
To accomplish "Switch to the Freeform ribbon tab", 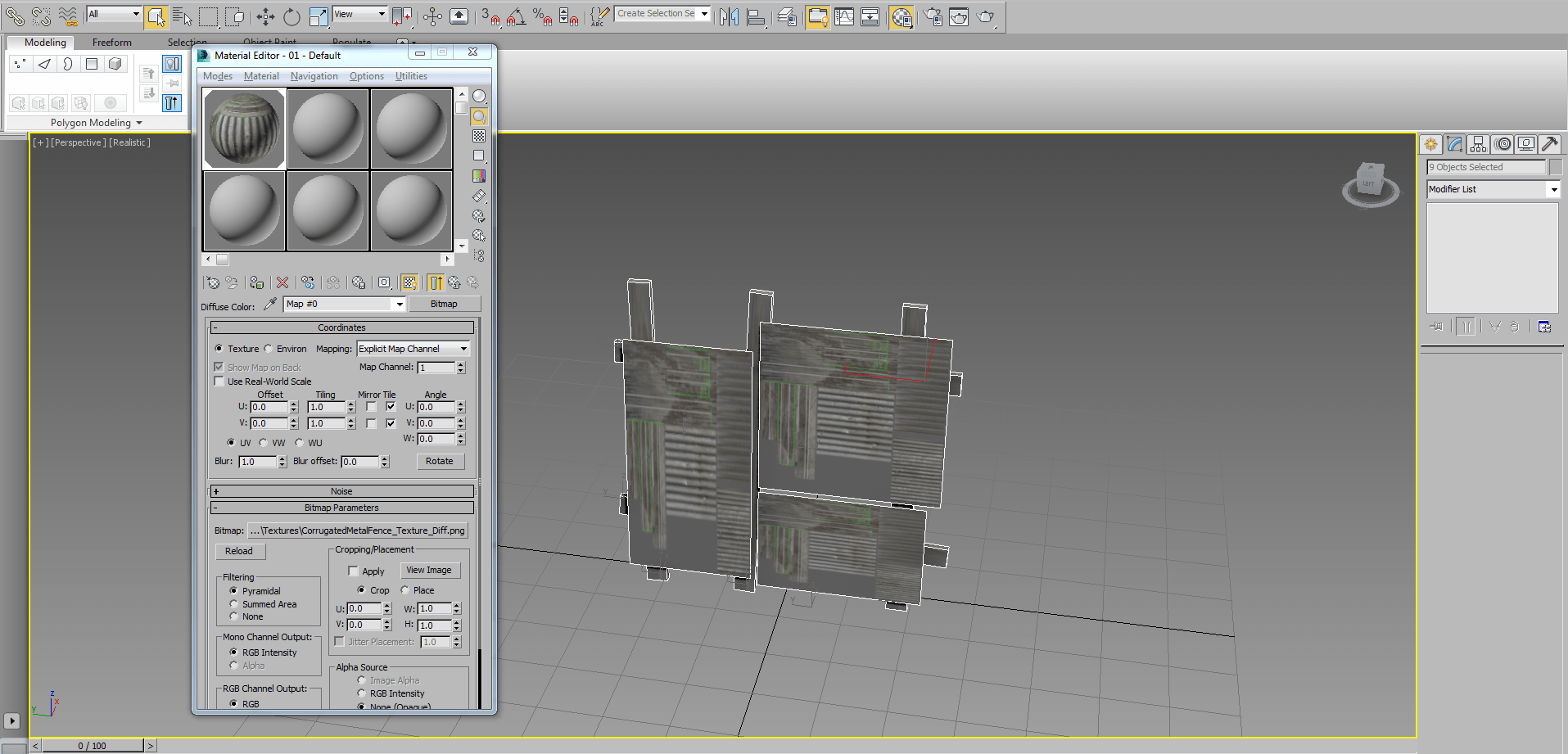I will (x=111, y=43).
